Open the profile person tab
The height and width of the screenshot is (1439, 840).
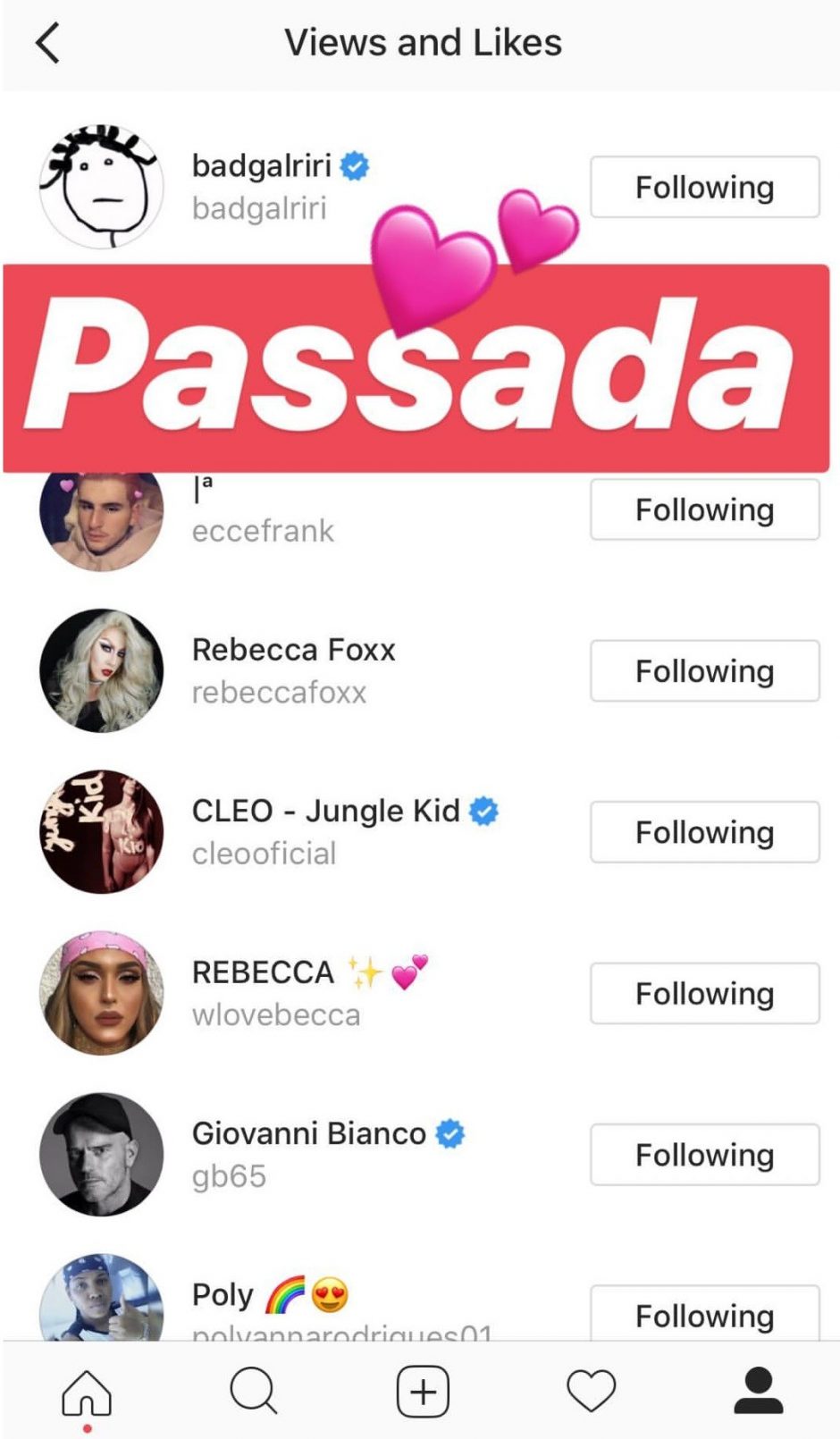coord(759,1391)
